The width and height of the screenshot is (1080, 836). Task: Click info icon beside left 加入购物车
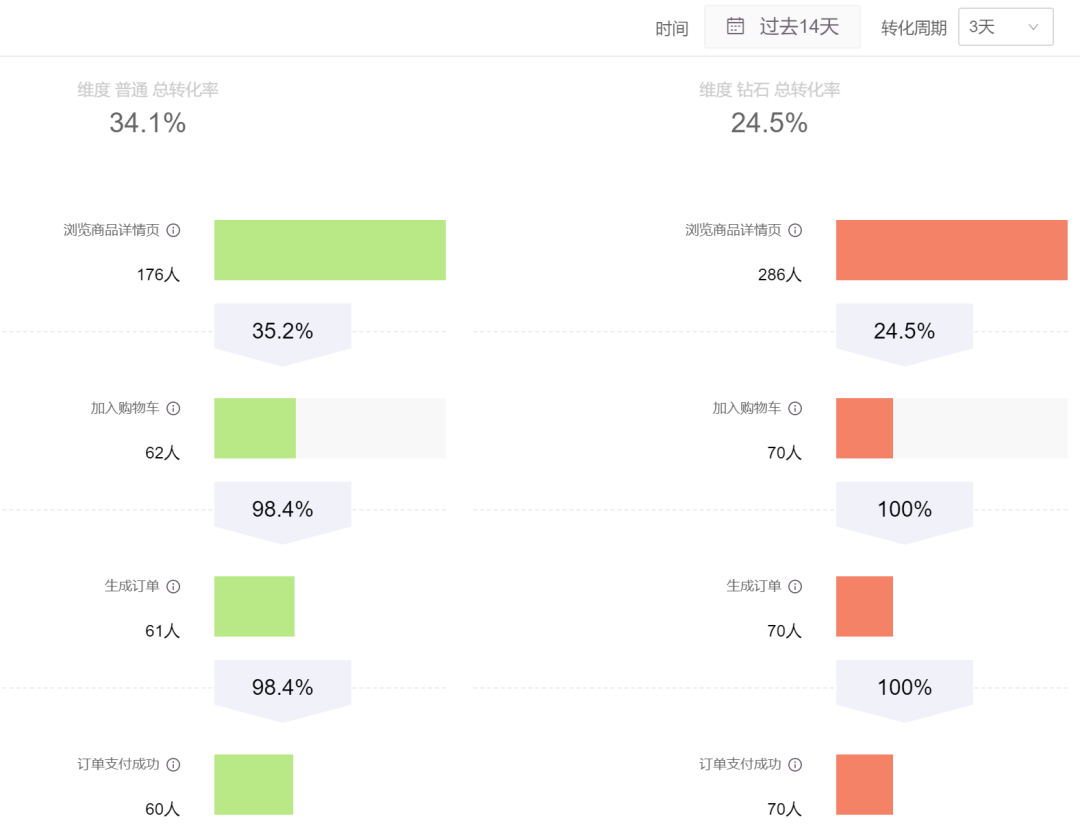coord(173,408)
